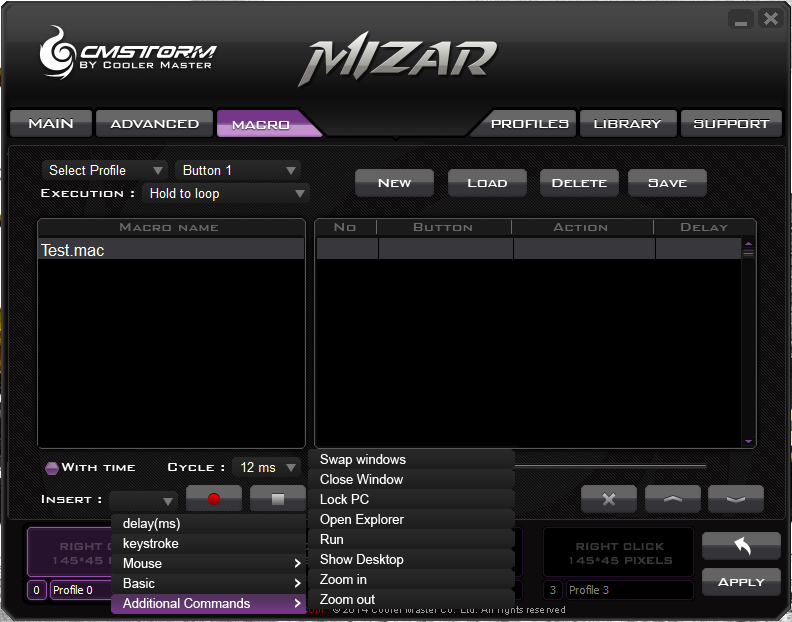
Task: Click the X delete entry button
Action: [608, 499]
